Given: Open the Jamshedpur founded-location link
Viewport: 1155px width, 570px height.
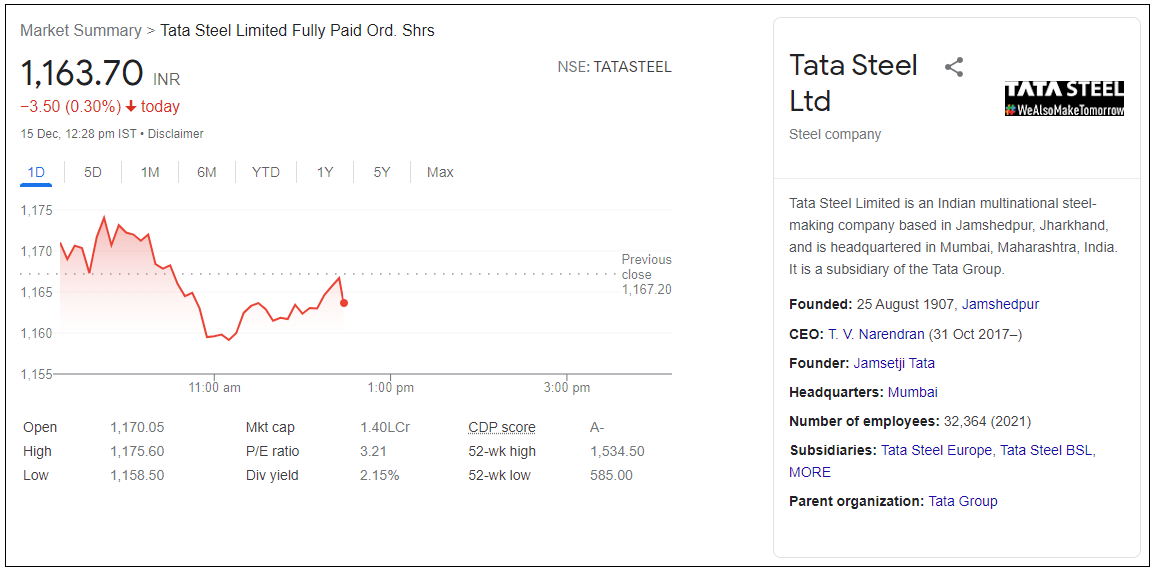Looking at the screenshot, I should click(x=1000, y=304).
